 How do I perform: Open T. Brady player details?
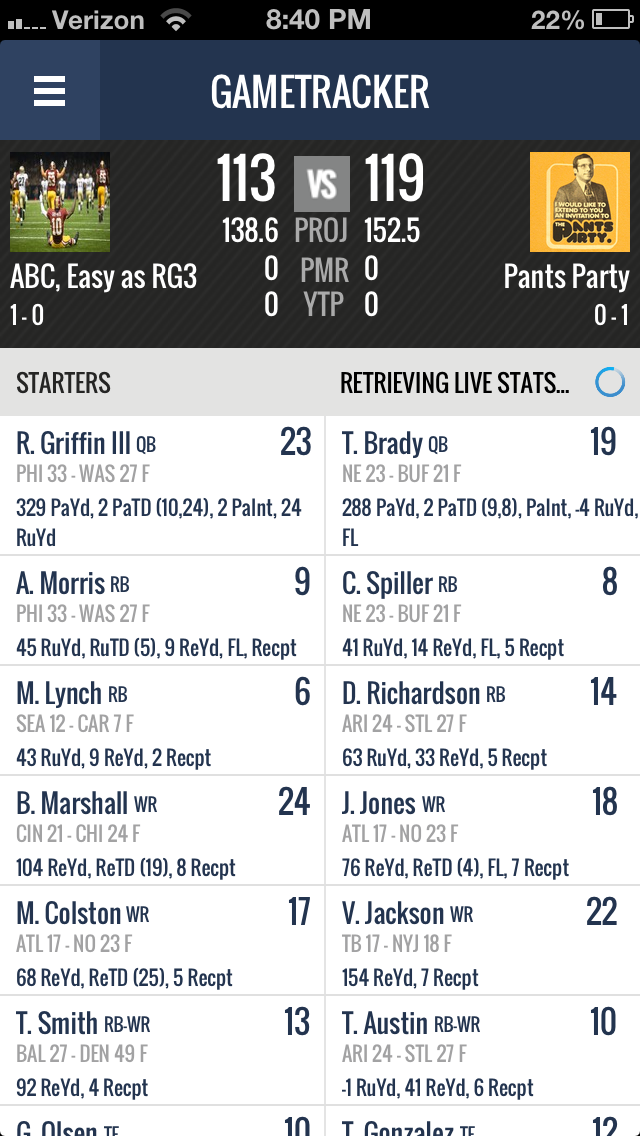pyautogui.click(x=483, y=486)
